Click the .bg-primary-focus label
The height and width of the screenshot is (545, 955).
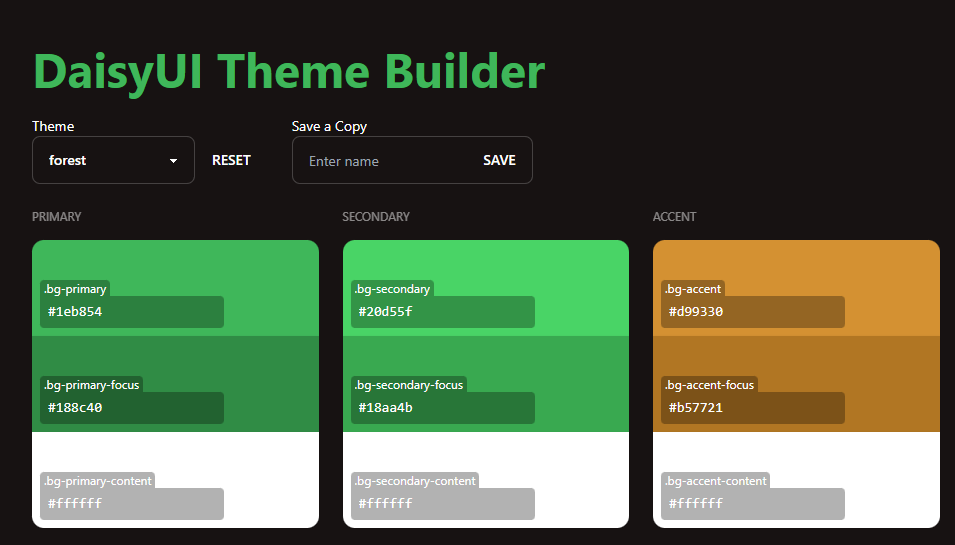click(x=91, y=385)
